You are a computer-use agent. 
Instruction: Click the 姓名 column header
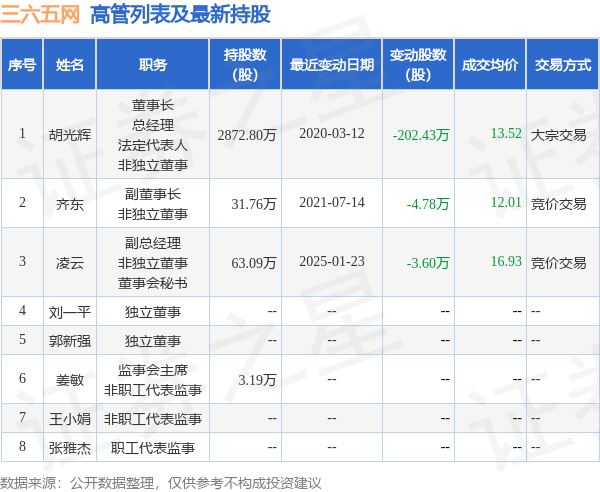click(x=69, y=64)
